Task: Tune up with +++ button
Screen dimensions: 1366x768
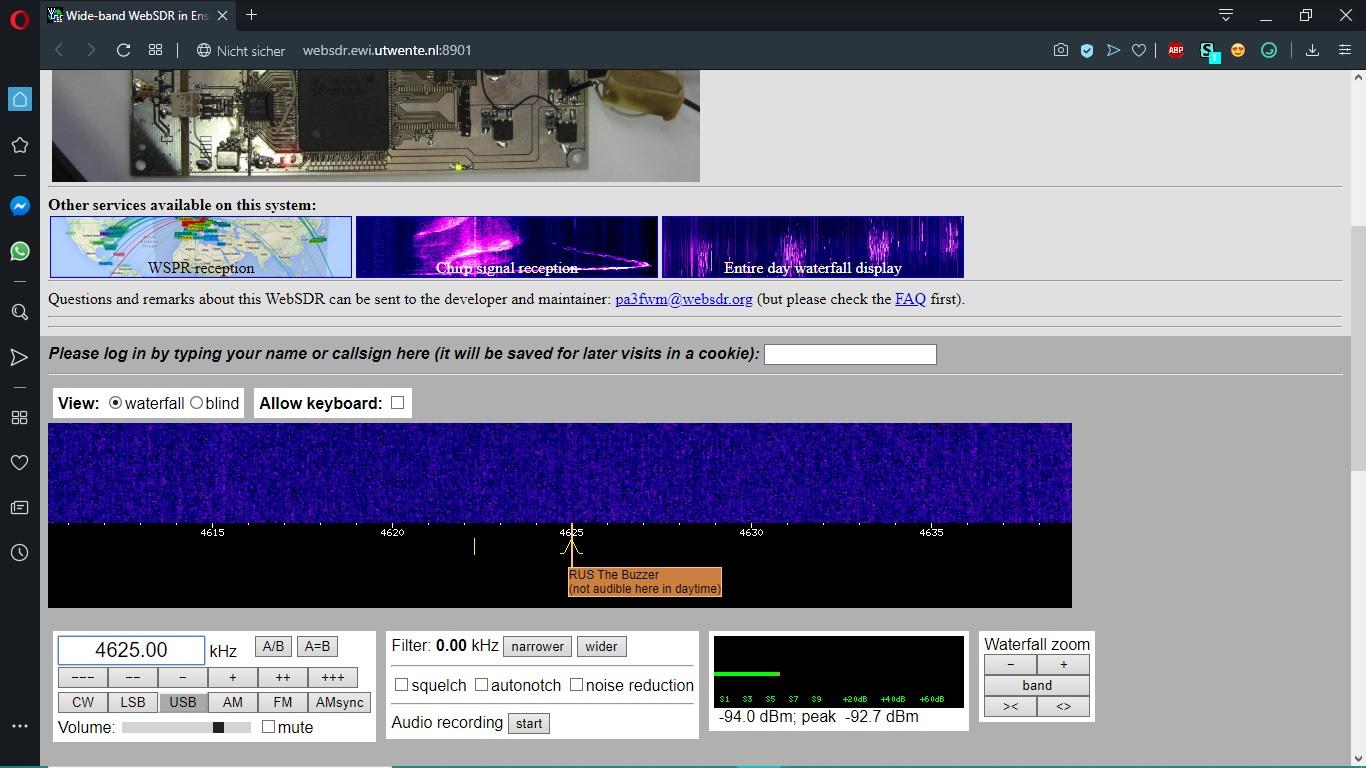Action: (x=333, y=677)
